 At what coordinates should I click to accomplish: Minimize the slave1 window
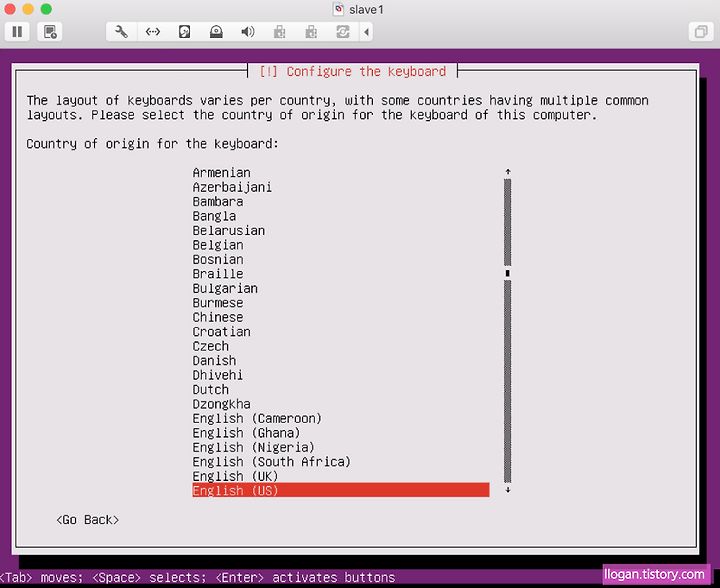coord(28,9)
